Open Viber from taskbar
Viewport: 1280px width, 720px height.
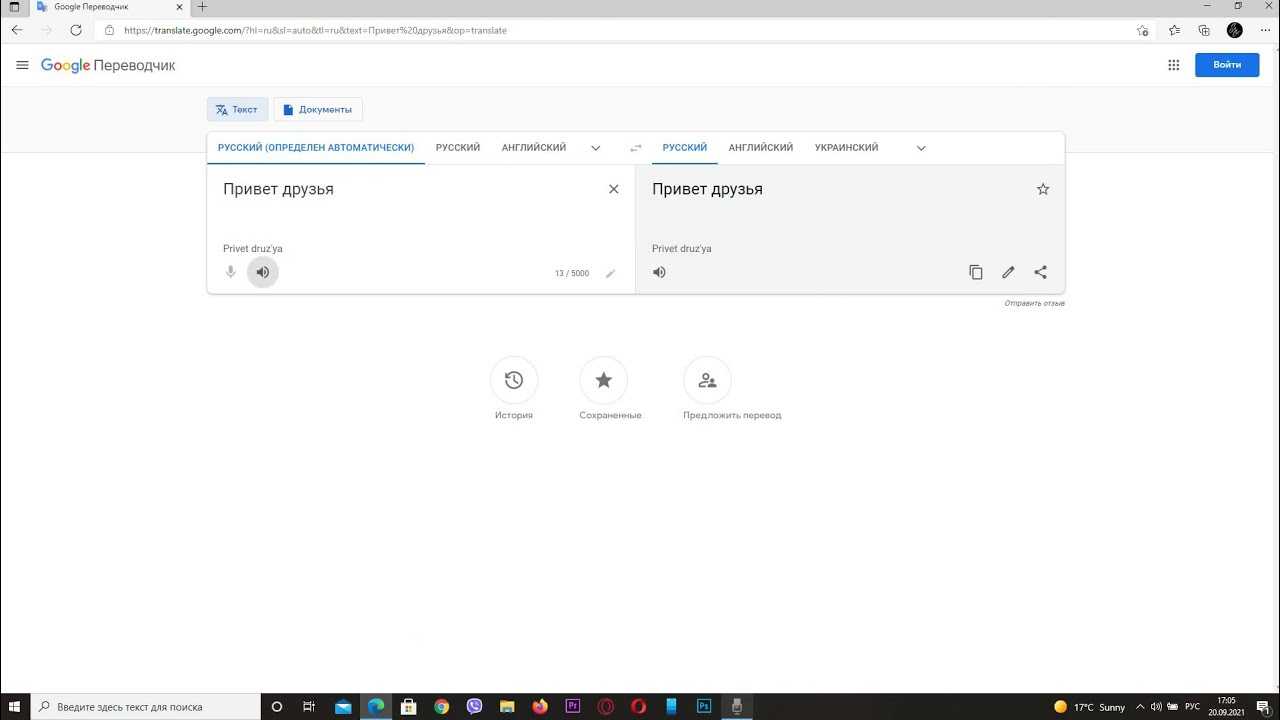pos(475,706)
